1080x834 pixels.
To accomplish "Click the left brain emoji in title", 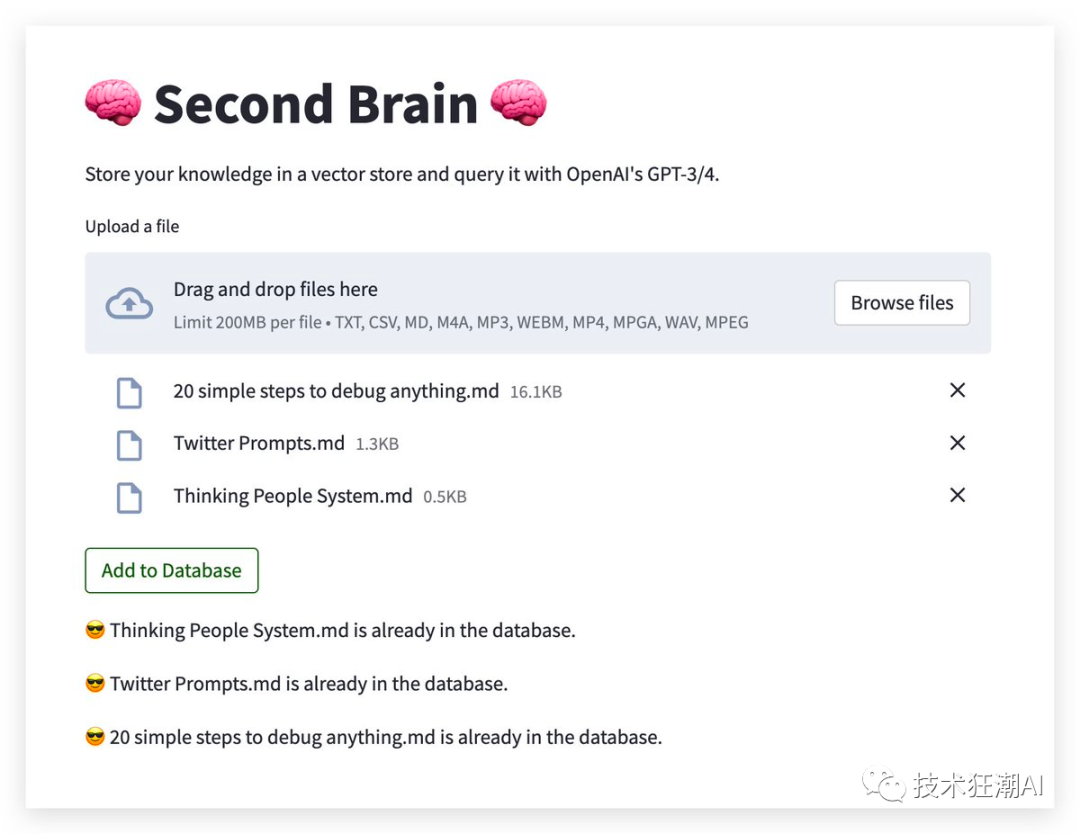I will click(113, 104).
